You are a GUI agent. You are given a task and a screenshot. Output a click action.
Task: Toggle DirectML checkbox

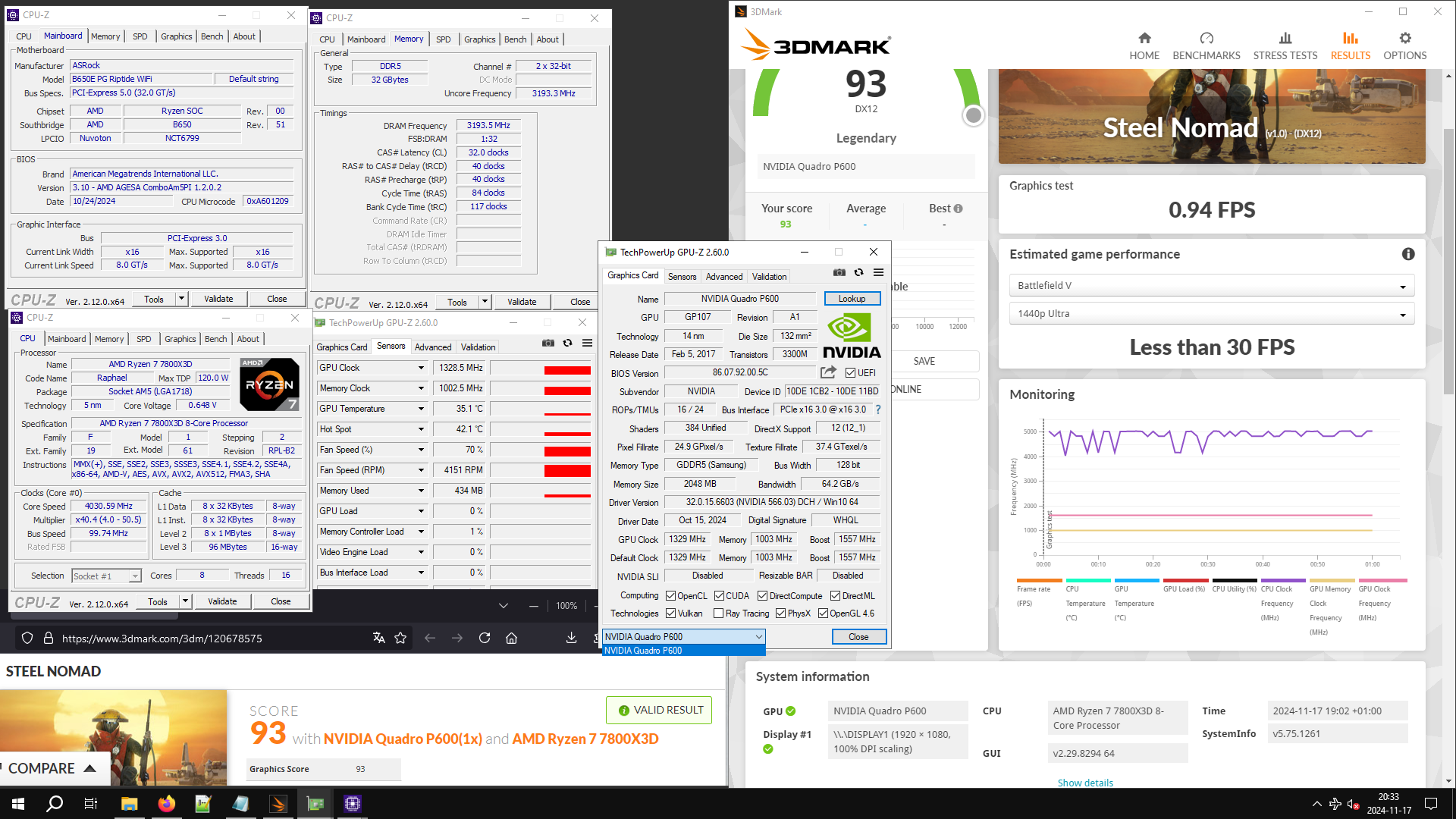[835, 596]
